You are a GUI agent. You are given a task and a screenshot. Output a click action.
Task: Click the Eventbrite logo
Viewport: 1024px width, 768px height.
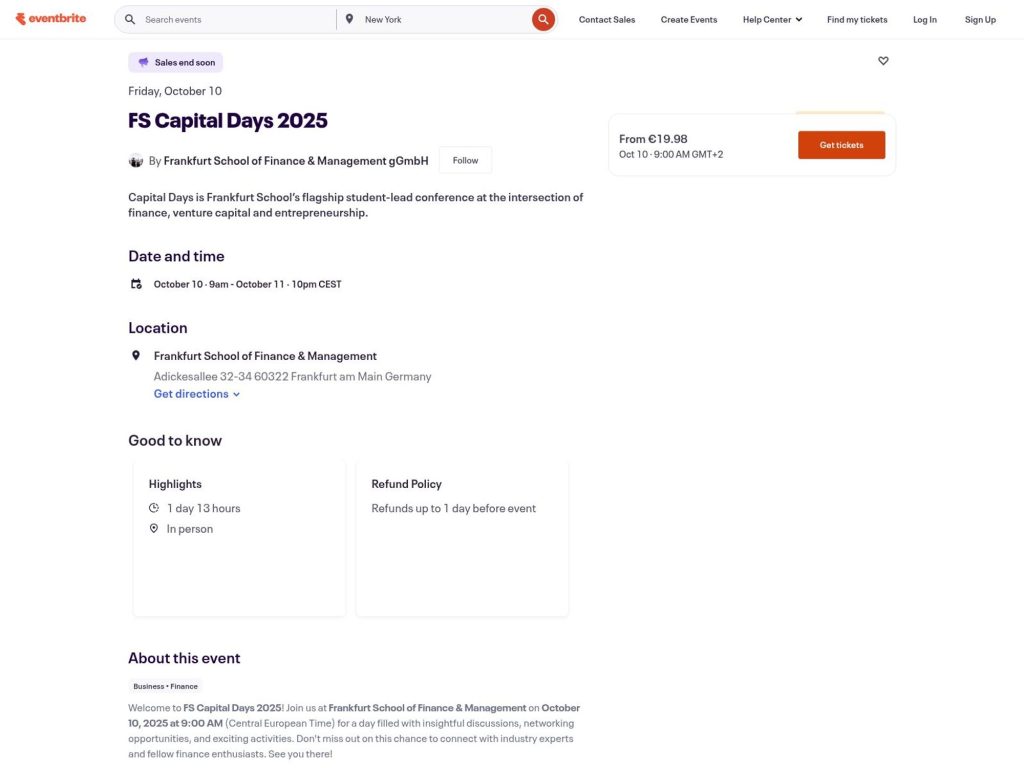tap(51, 18)
